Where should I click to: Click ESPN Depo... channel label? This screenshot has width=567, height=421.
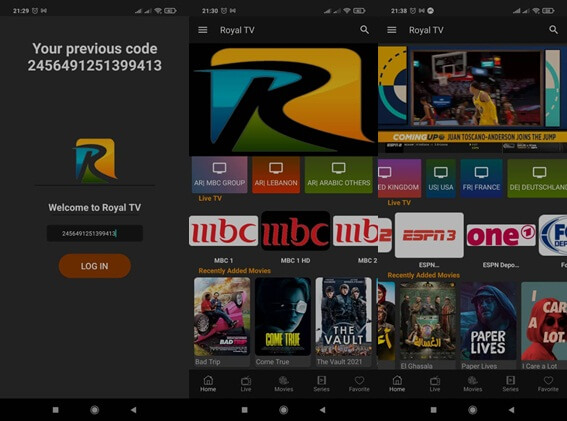click(x=501, y=265)
